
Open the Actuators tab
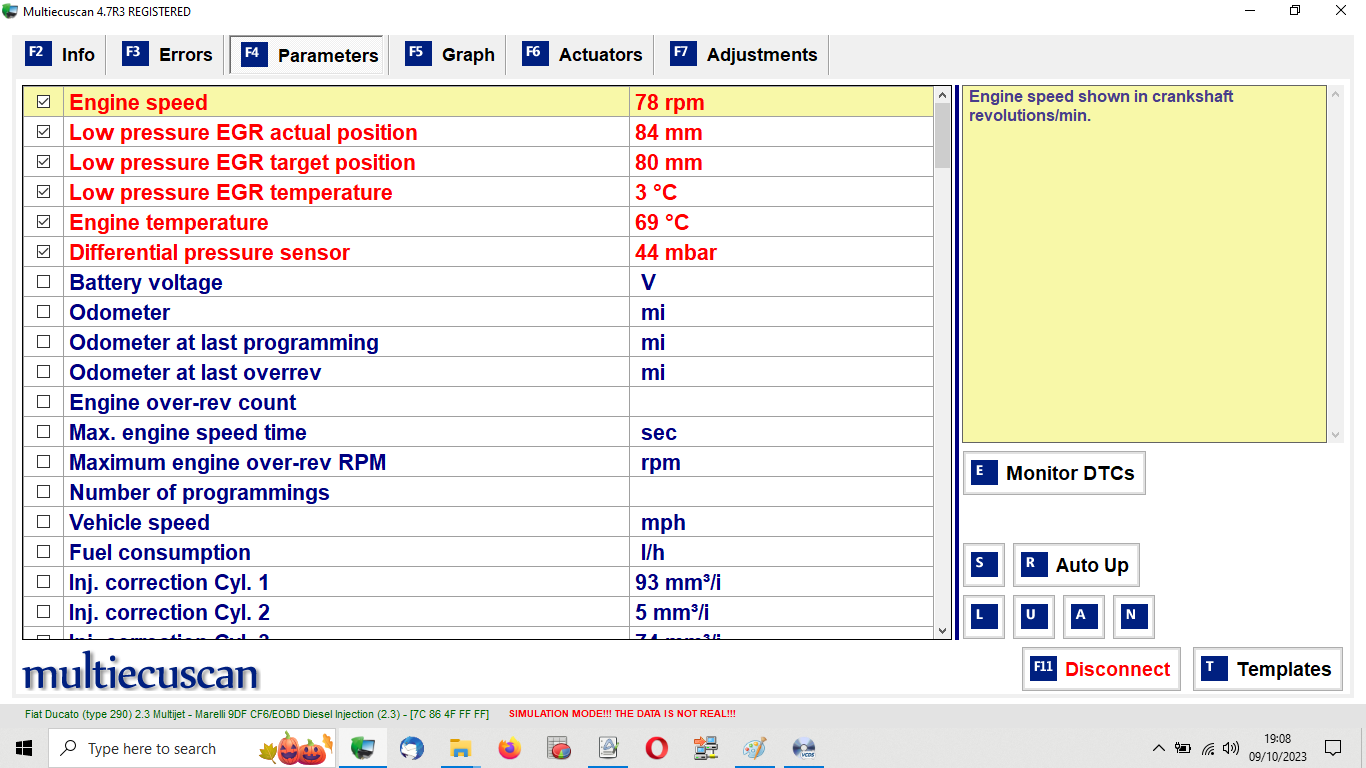click(x=582, y=55)
